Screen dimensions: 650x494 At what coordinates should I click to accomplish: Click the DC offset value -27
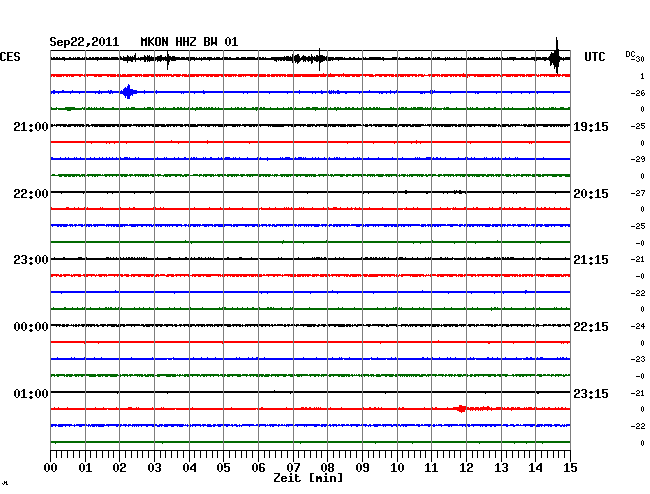(638, 194)
